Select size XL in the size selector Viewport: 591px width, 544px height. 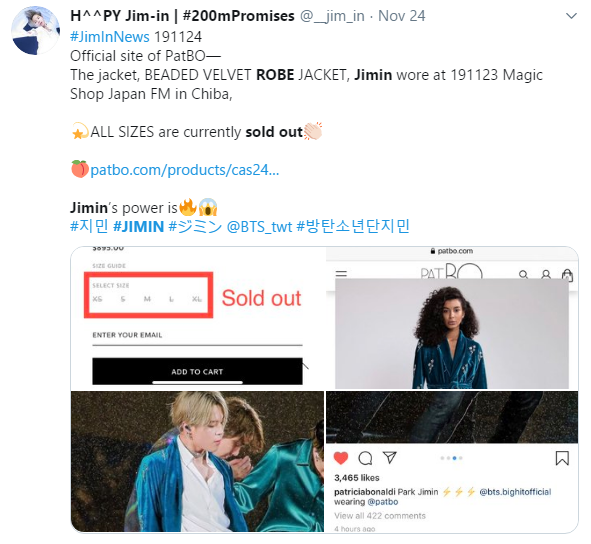[197, 299]
